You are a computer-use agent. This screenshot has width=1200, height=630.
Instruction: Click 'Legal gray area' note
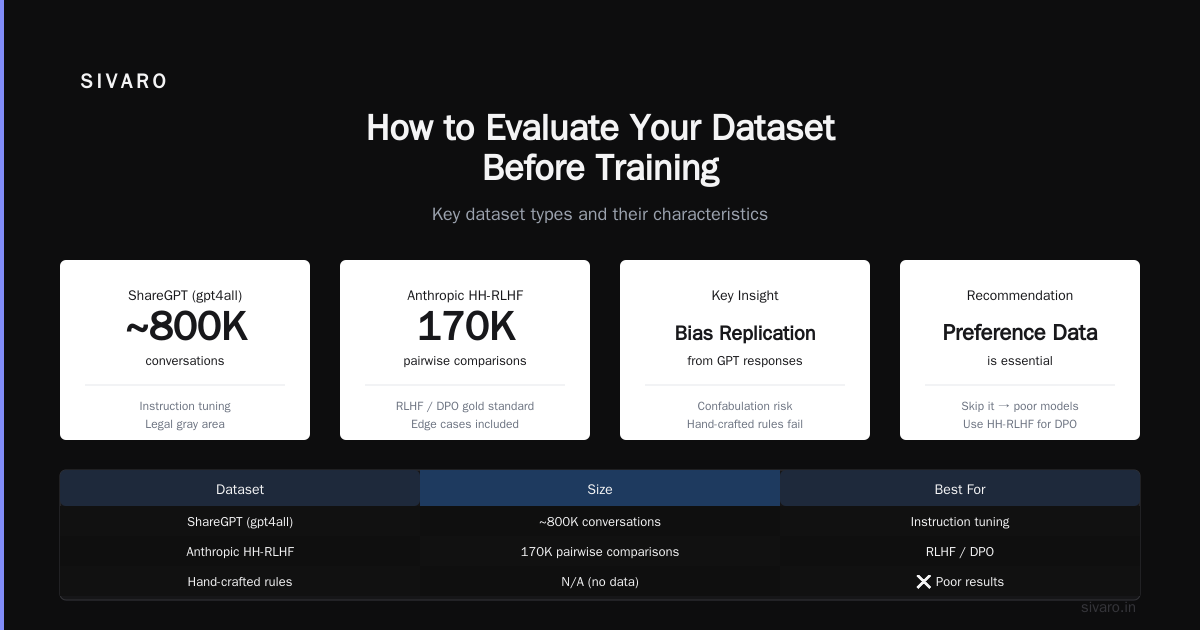tap(185, 424)
